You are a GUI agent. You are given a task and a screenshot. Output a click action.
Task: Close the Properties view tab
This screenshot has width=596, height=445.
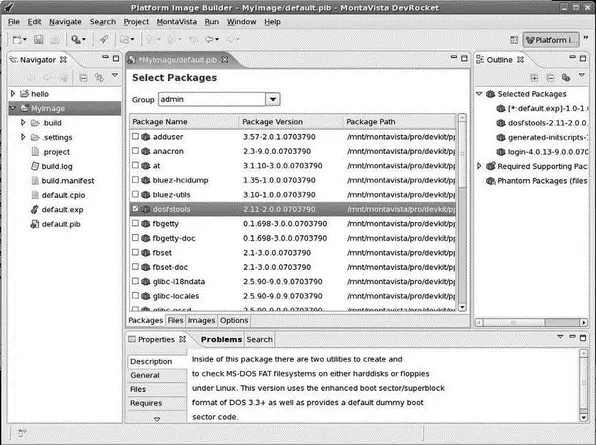pos(183,339)
